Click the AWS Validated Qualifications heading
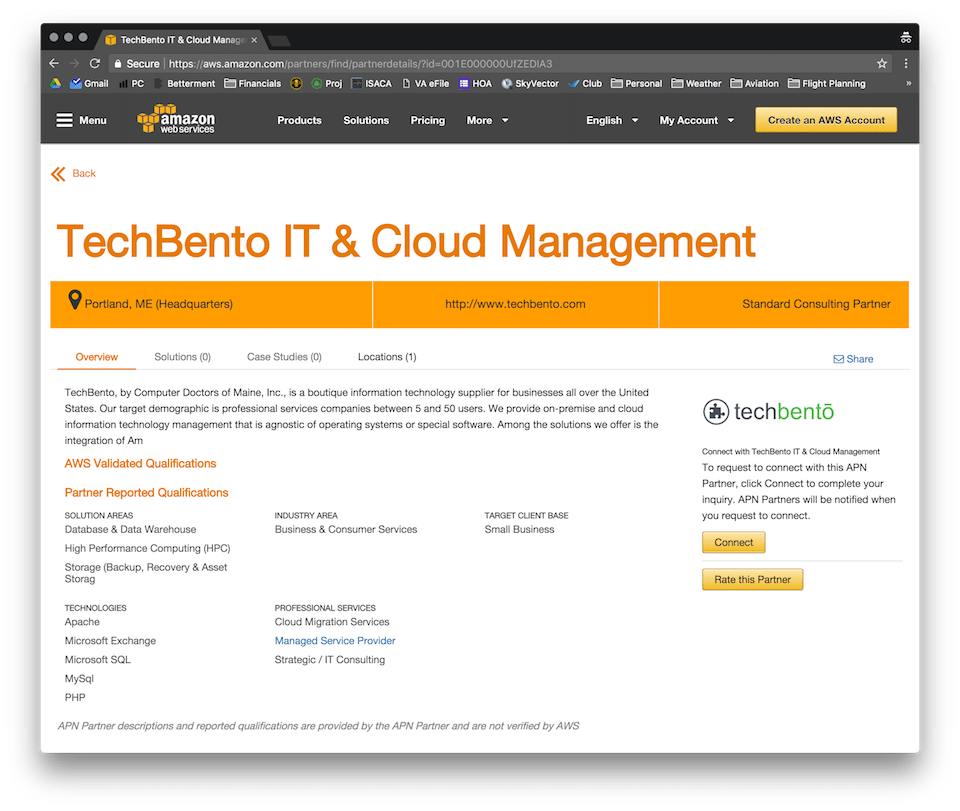This screenshot has height=811, width=960. 140,463
